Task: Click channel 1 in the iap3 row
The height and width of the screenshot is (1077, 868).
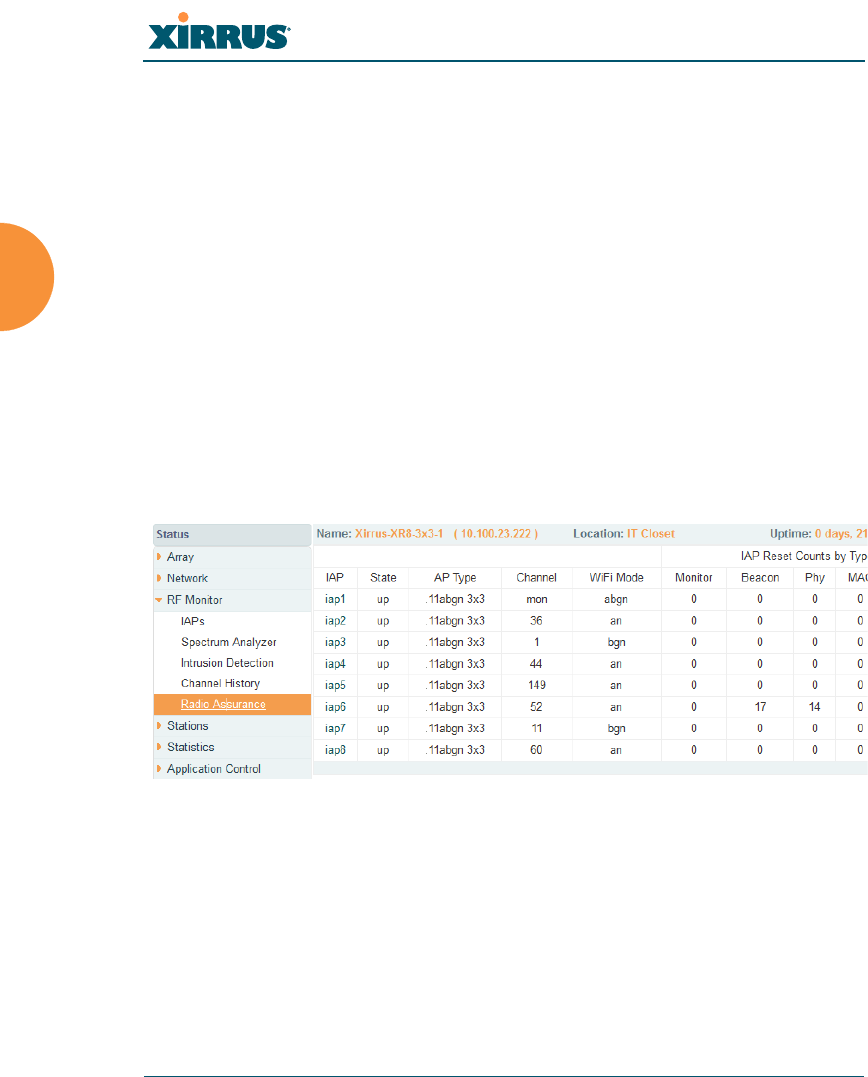Action: click(x=536, y=642)
